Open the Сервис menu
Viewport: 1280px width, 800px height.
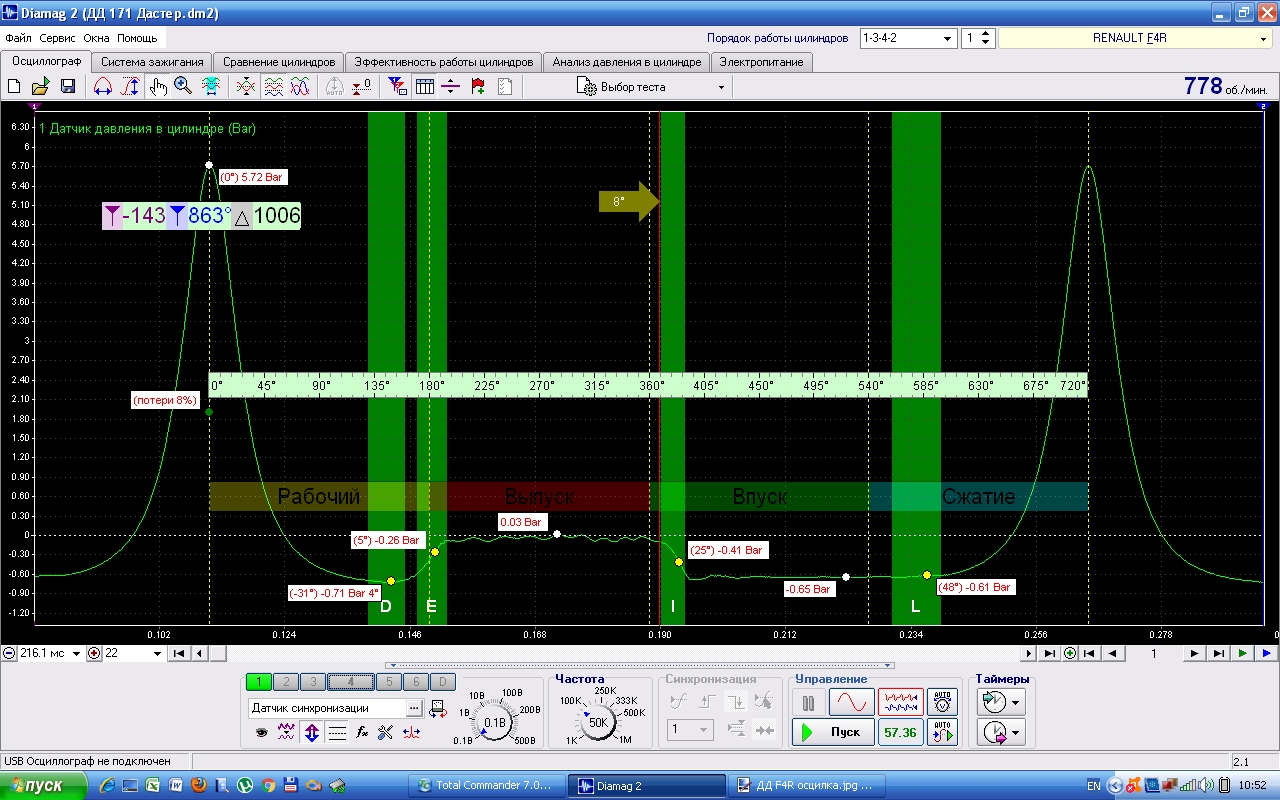coord(59,38)
